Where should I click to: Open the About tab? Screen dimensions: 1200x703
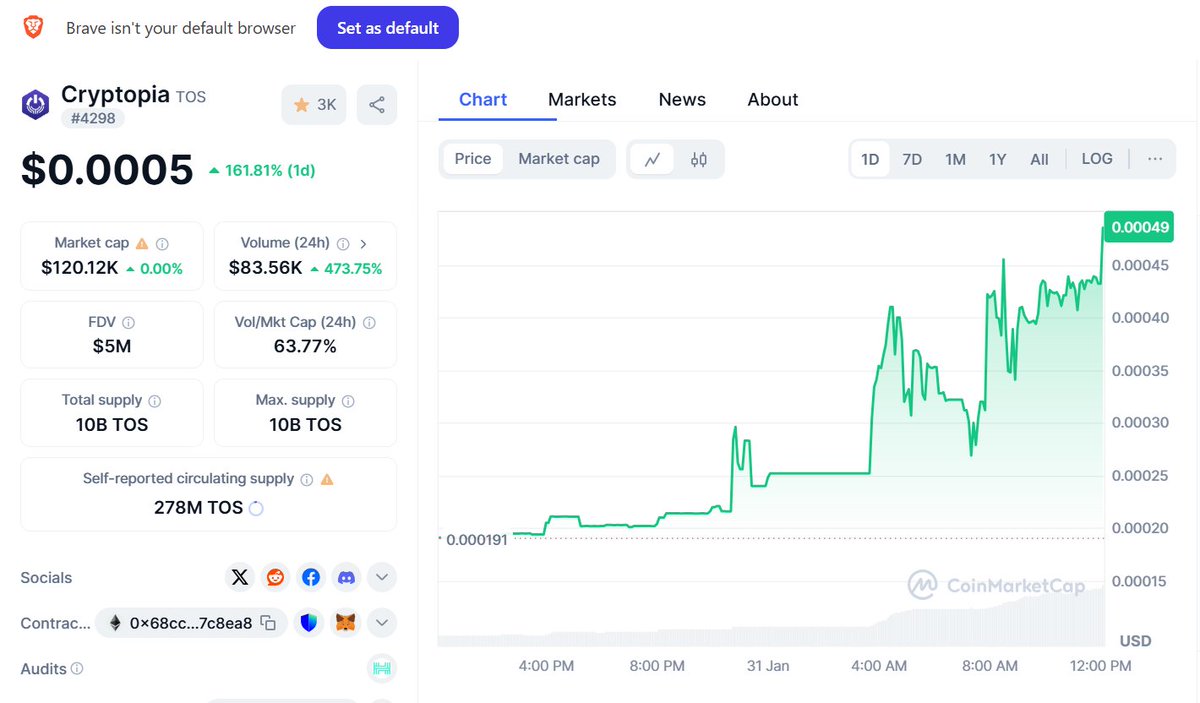(x=773, y=100)
